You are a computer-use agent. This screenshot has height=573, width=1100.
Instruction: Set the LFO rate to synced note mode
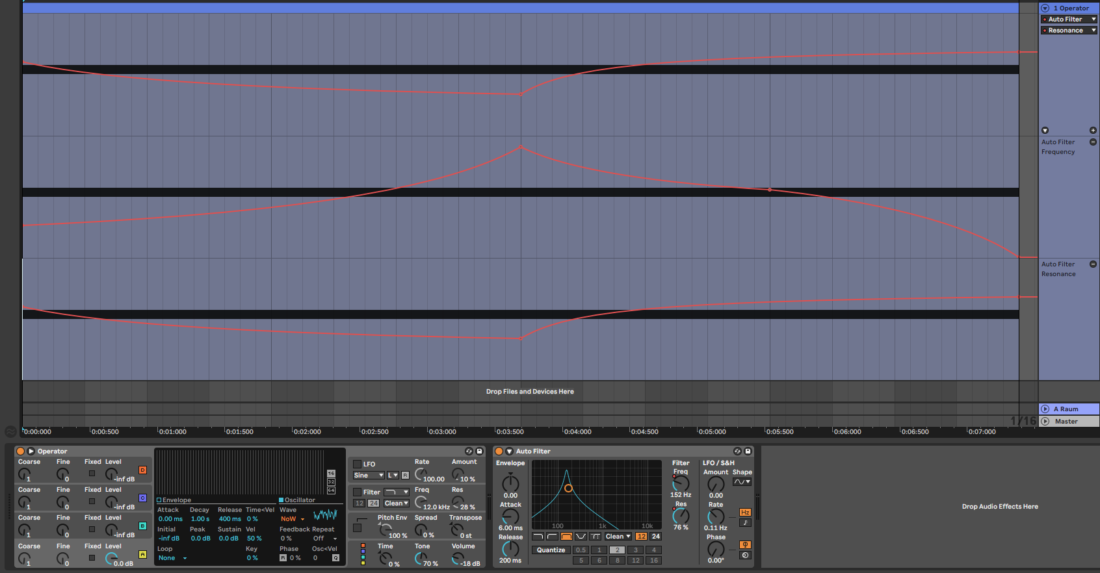pyautogui.click(x=745, y=523)
